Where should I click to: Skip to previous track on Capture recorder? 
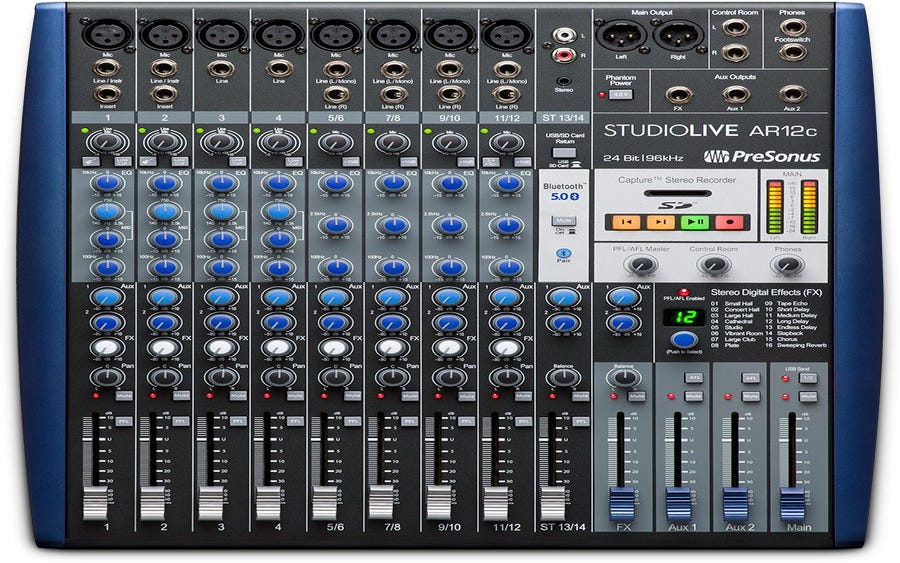tap(626, 222)
